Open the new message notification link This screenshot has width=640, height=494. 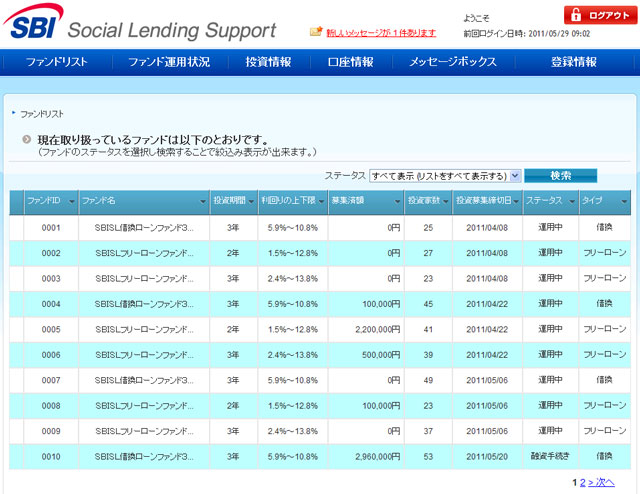click(381, 33)
